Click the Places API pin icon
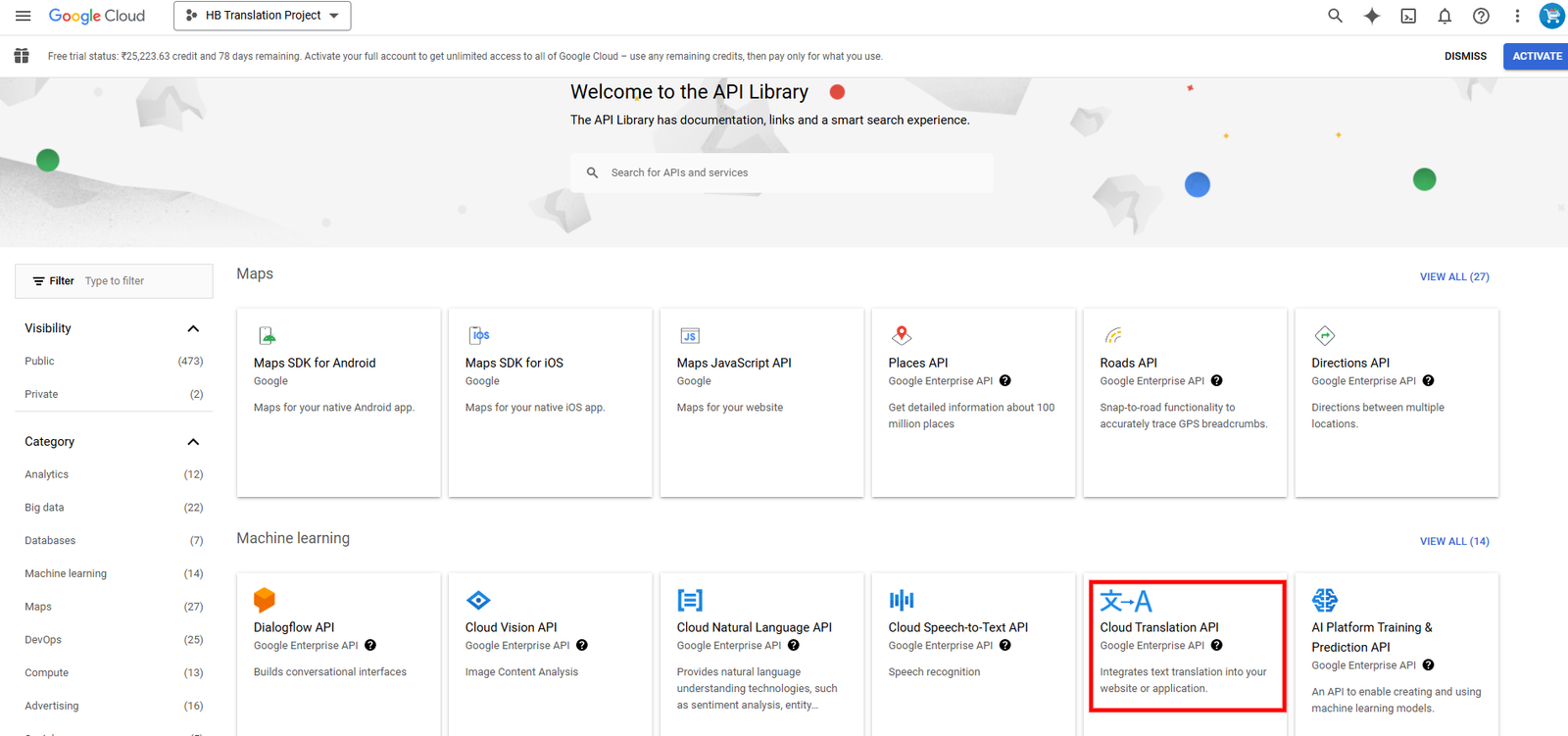This screenshot has width=1568, height=736. tap(902, 335)
